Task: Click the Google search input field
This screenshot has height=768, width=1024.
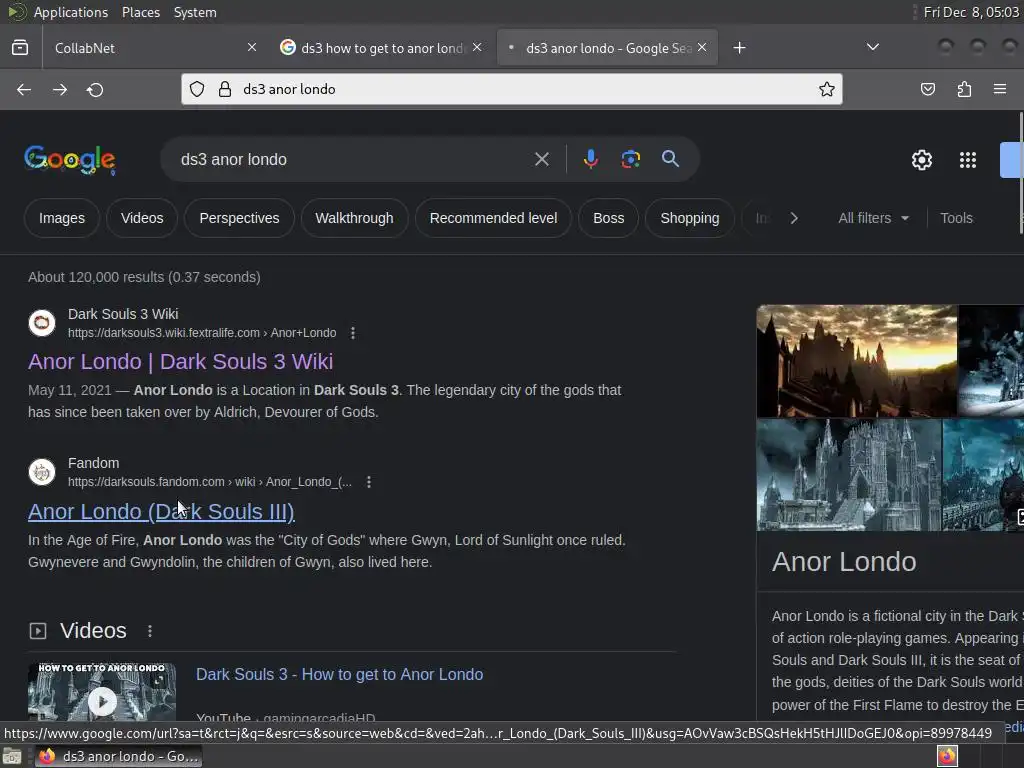Action: pos(353,159)
